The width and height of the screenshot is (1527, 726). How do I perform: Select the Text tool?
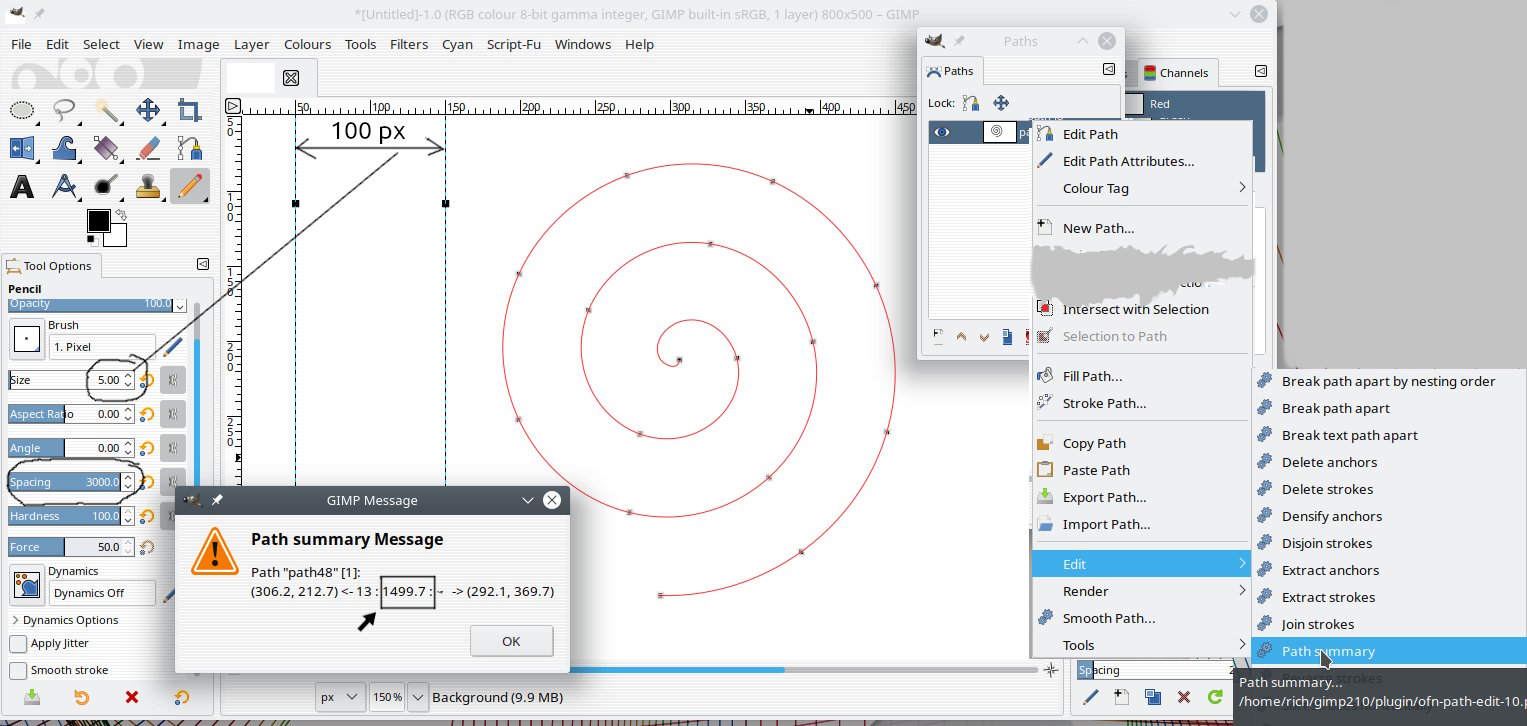click(22, 186)
